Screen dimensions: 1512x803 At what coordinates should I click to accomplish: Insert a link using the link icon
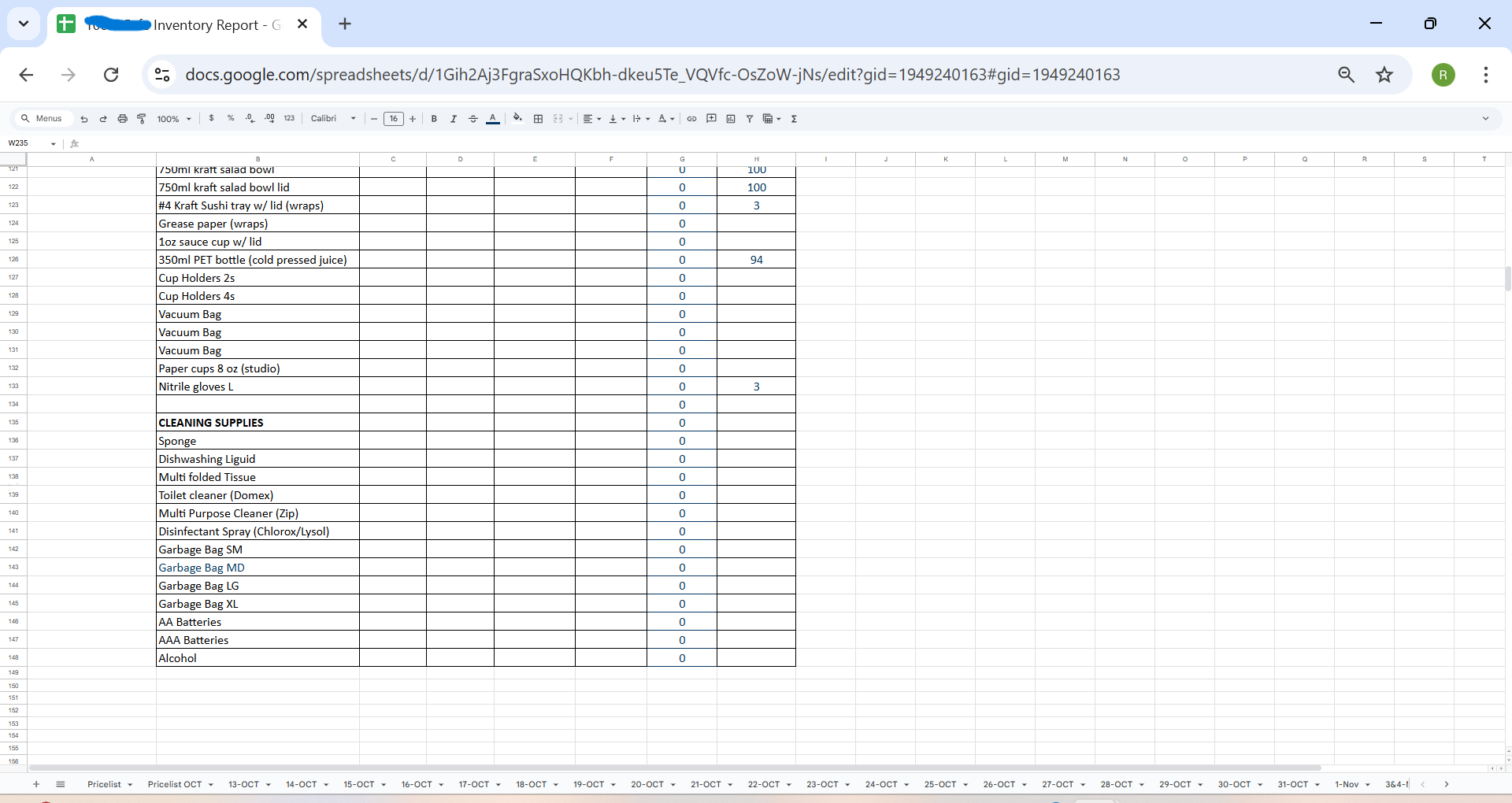tap(691, 119)
